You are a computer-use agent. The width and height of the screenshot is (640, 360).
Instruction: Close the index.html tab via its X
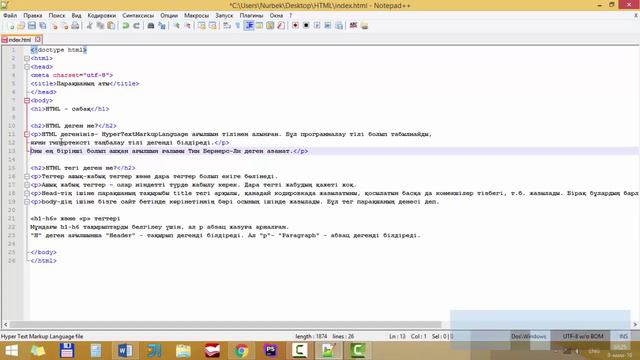[38, 40]
